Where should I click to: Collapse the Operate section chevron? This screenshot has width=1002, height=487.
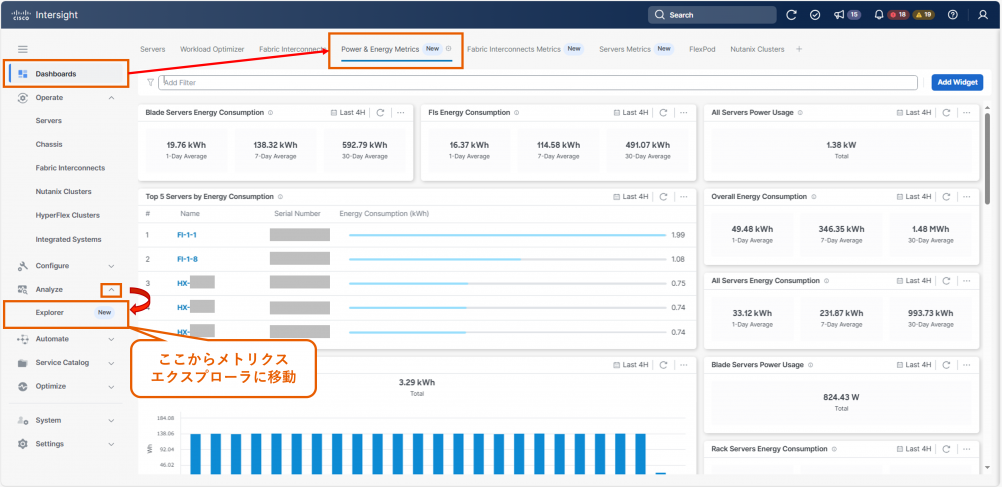tap(111, 98)
